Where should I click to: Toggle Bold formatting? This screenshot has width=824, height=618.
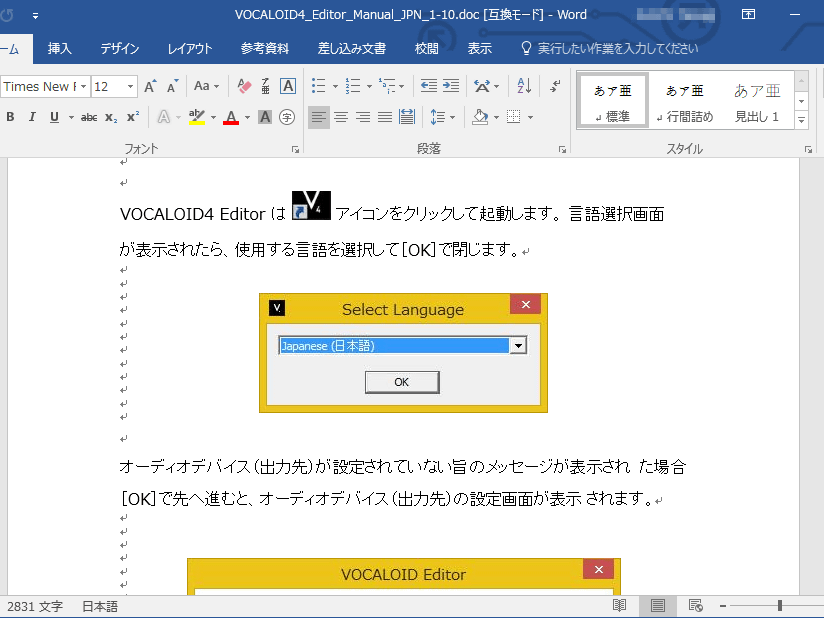10,117
